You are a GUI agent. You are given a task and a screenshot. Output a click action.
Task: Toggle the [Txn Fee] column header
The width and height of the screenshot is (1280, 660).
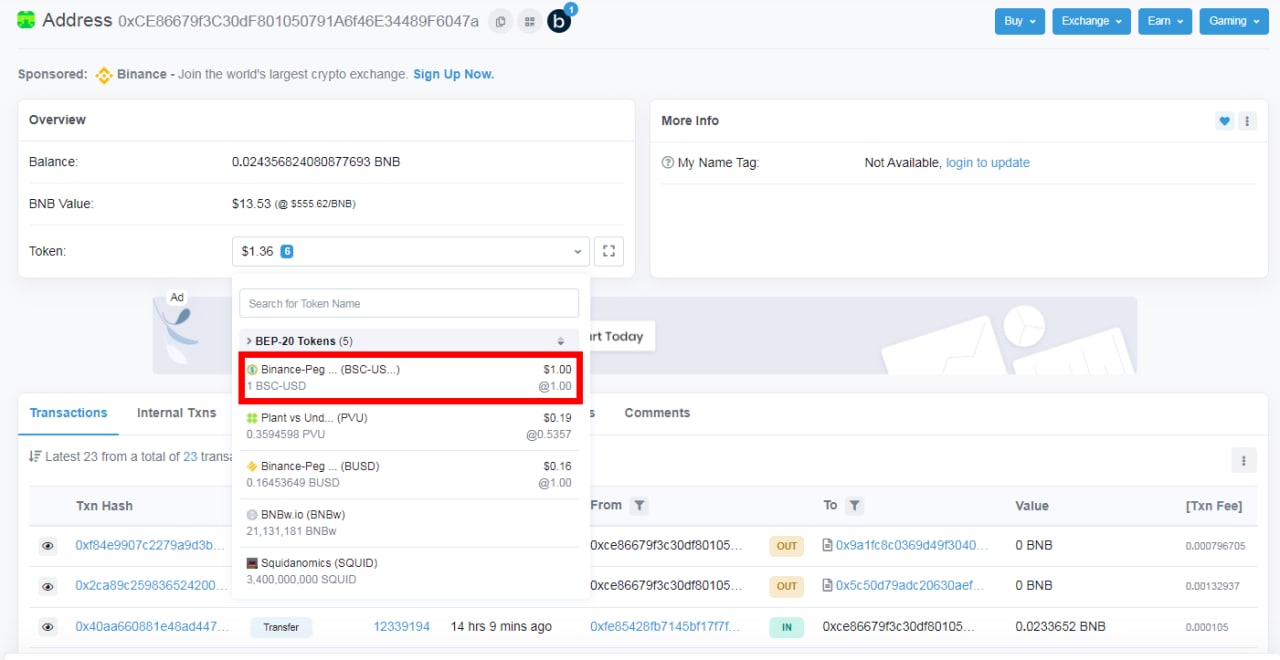coord(1214,506)
